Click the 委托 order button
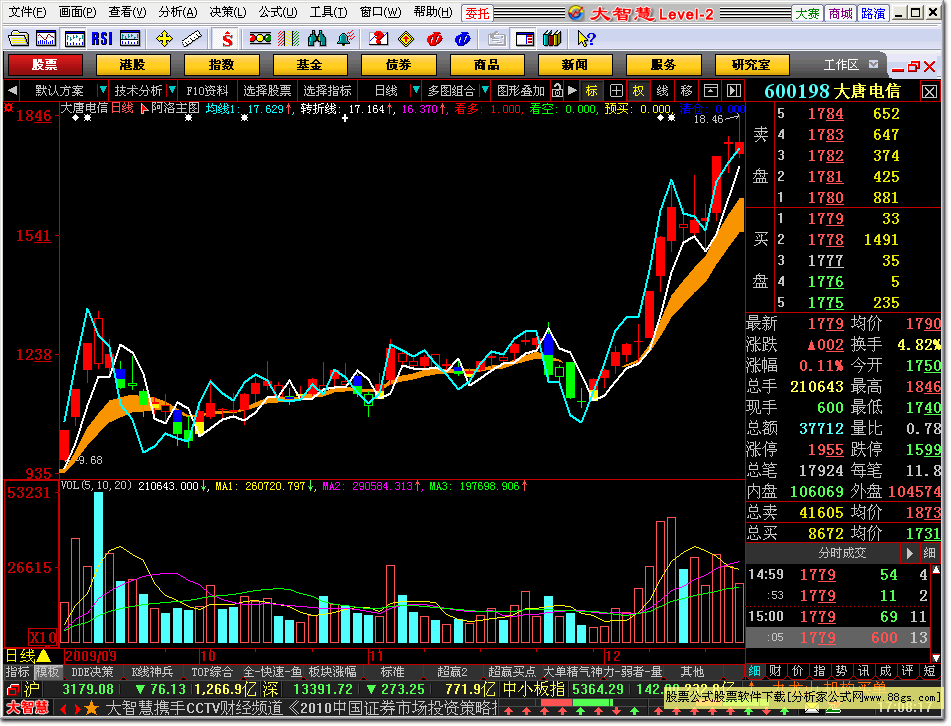 [x=477, y=13]
